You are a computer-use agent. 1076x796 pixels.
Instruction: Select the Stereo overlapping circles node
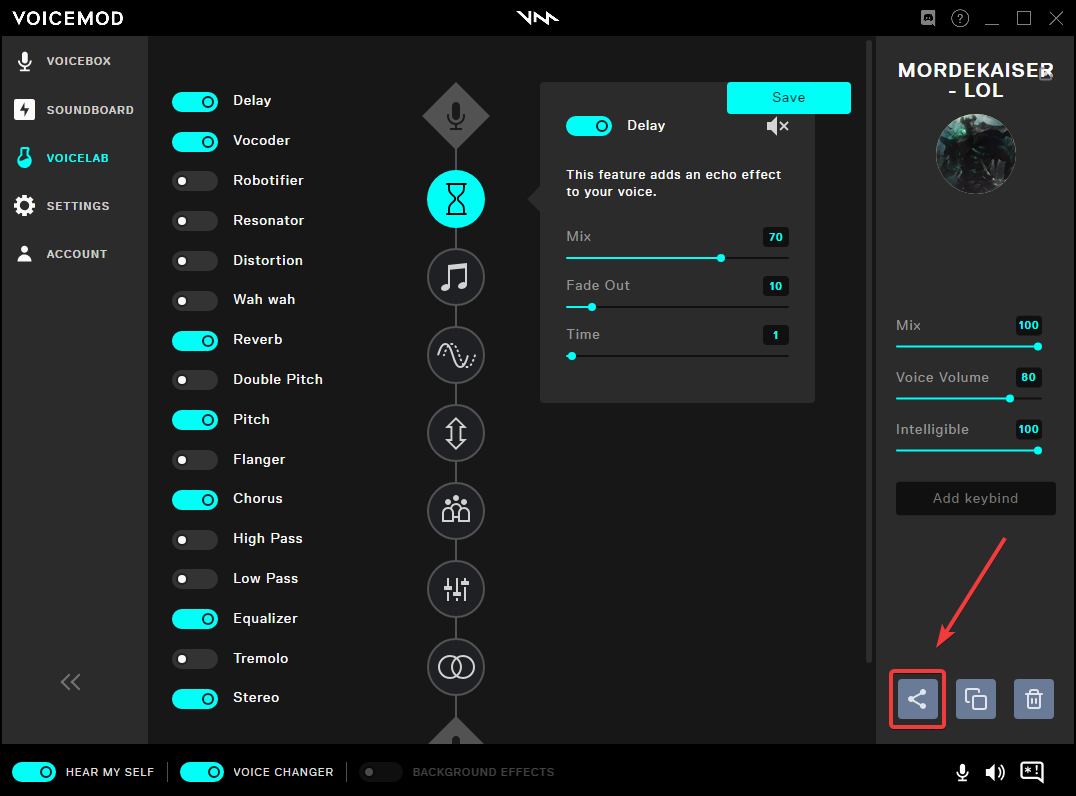(x=456, y=666)
